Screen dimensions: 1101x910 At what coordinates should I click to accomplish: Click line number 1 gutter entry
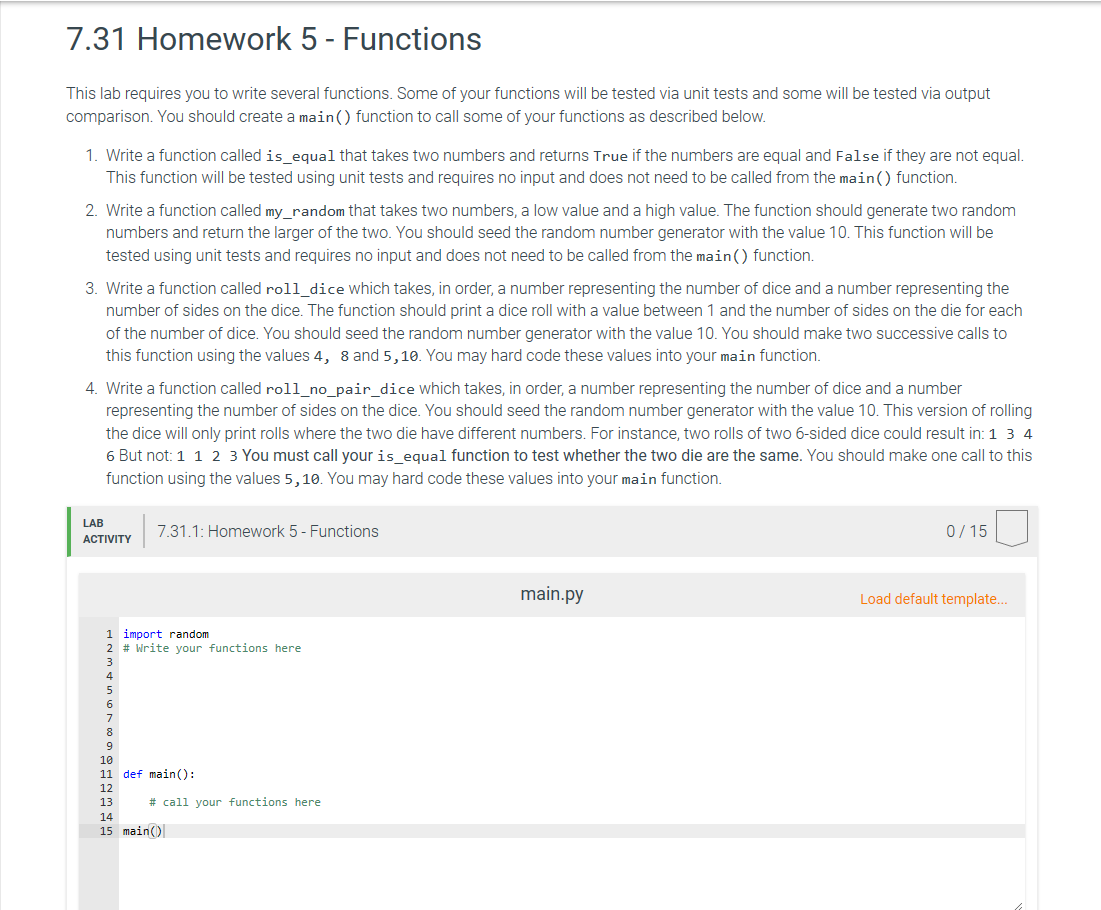point(108,633)
